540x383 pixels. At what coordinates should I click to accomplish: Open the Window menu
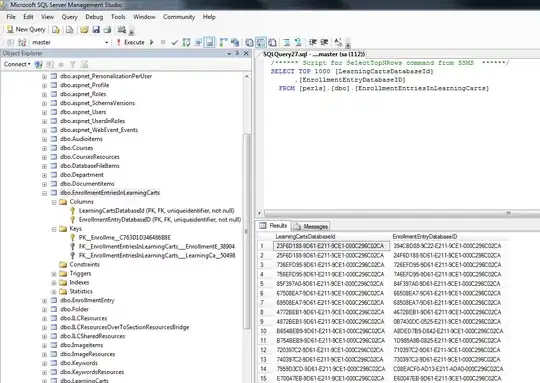pos(144,17)
